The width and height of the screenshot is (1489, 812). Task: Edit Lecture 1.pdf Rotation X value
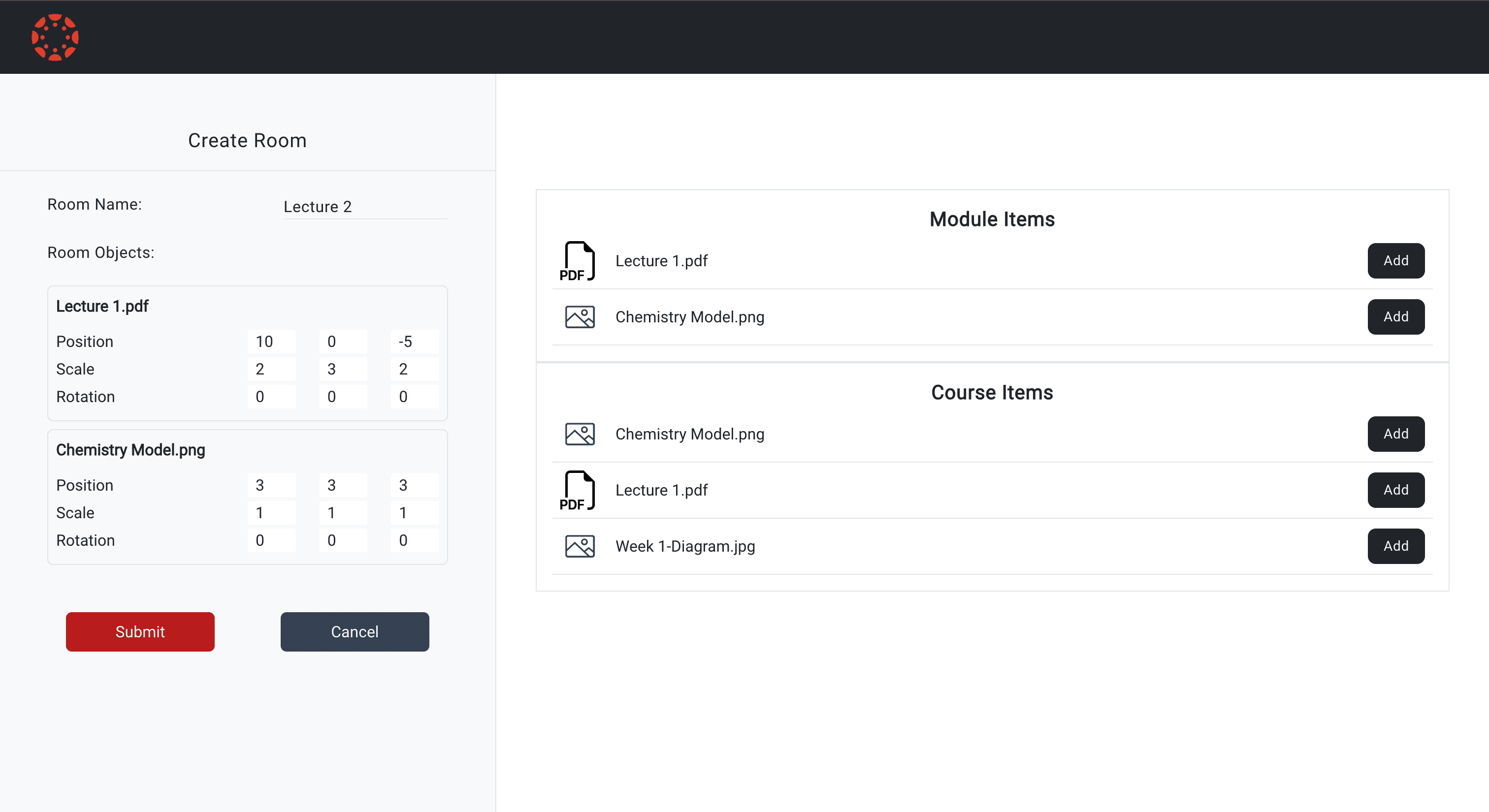pyautogui.click(x=272, y=397)
